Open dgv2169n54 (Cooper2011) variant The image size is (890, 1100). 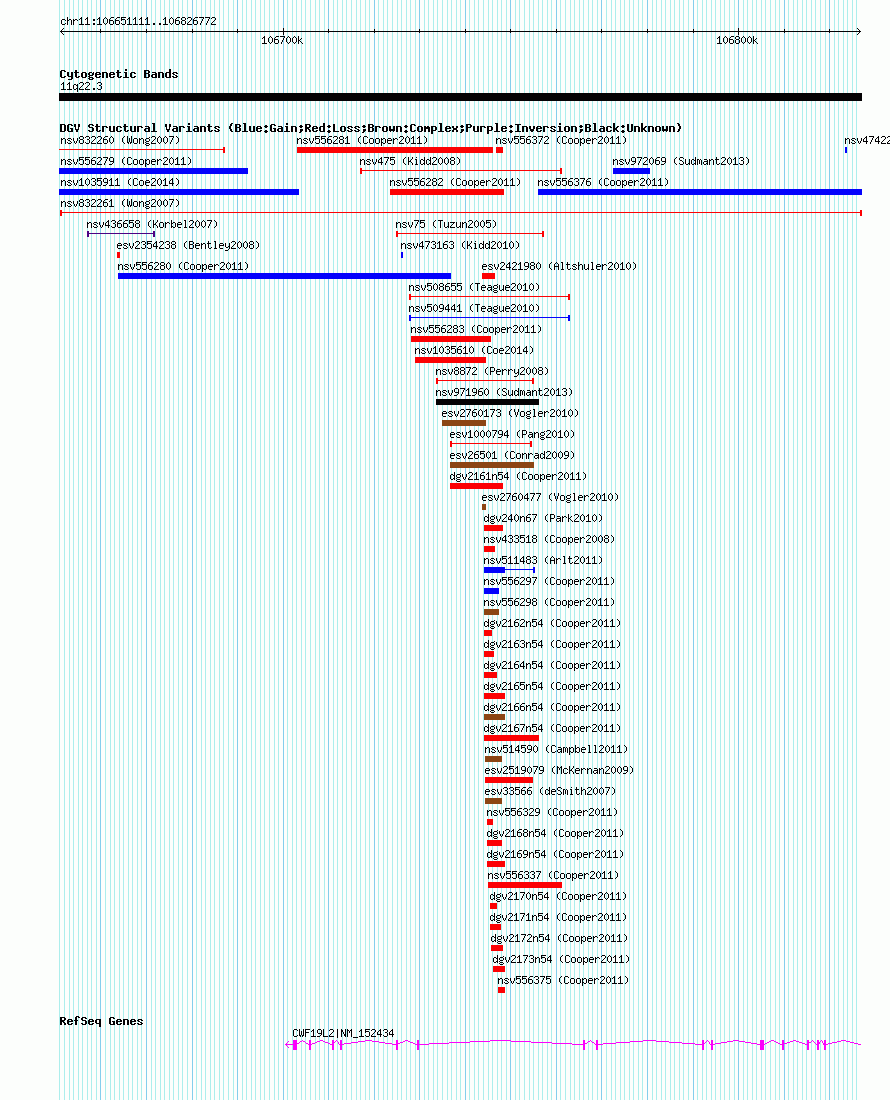[x=496, y=865]
